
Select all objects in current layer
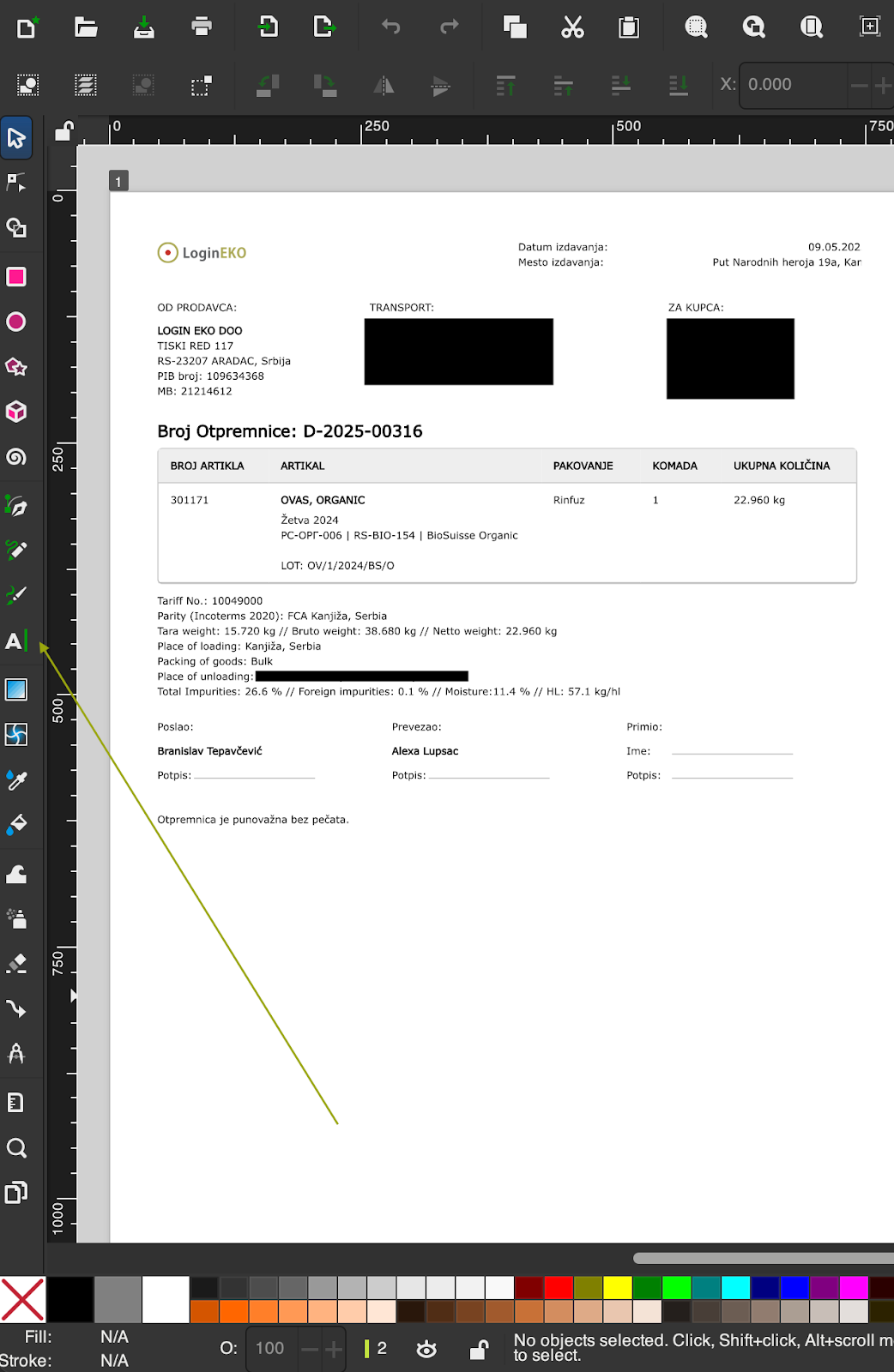27,85
